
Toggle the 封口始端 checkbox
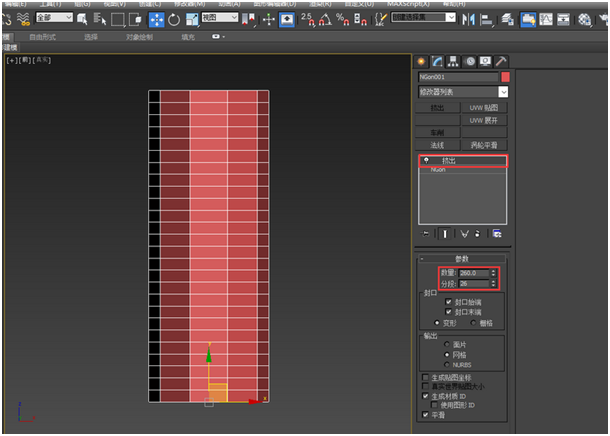coord(449,302)
